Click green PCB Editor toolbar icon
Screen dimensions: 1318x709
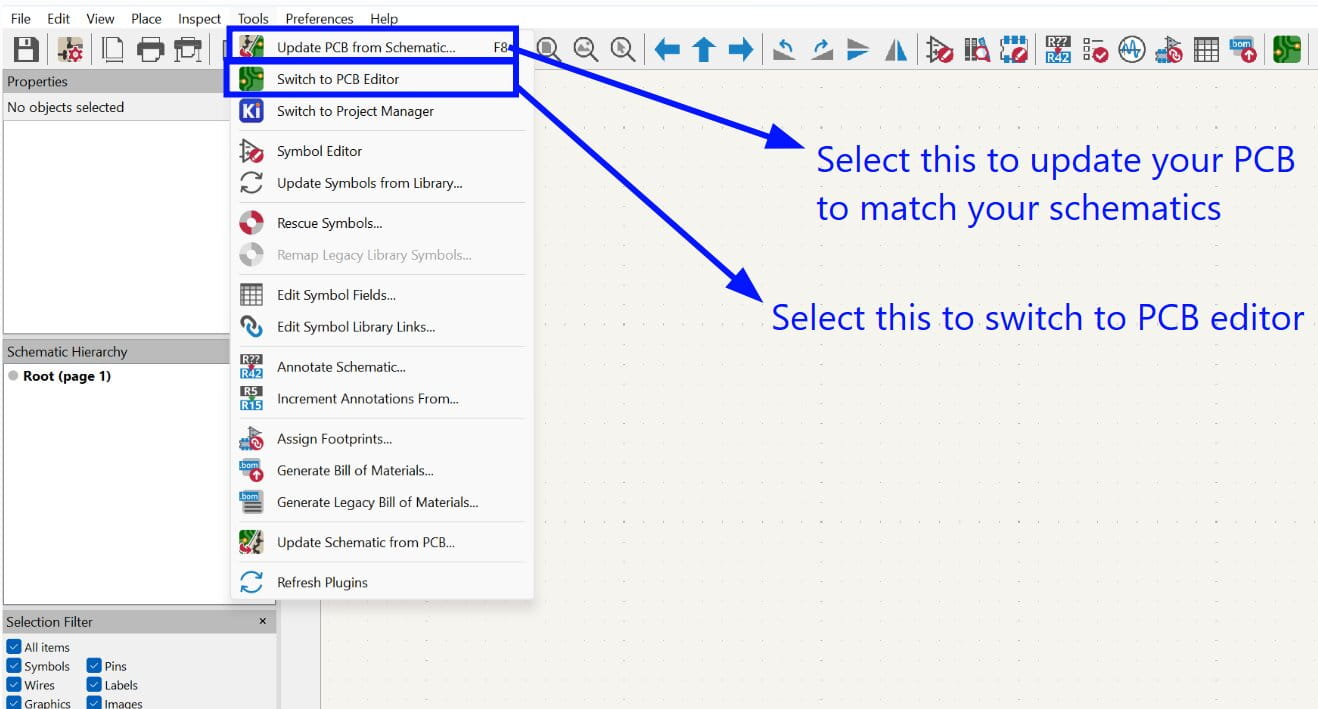click(x=1287, y=49)
